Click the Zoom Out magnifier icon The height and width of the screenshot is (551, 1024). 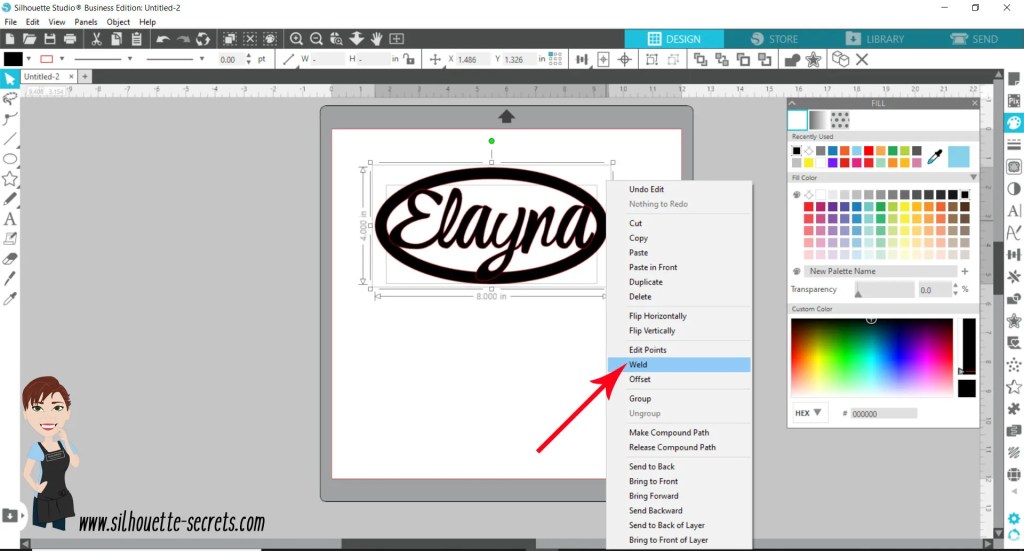(x=316, y=39)
